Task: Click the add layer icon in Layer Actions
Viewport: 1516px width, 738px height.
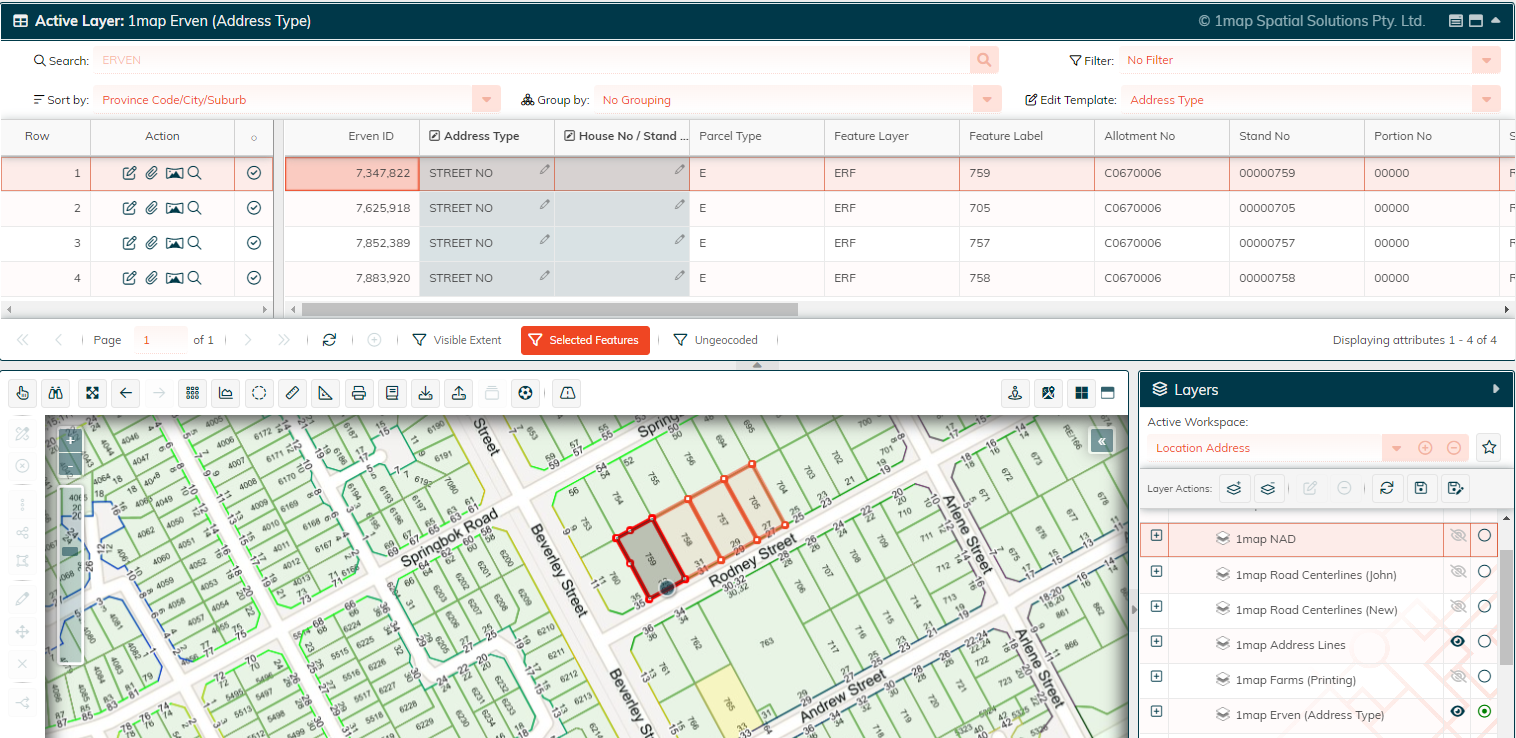Action: [1234, 488]
